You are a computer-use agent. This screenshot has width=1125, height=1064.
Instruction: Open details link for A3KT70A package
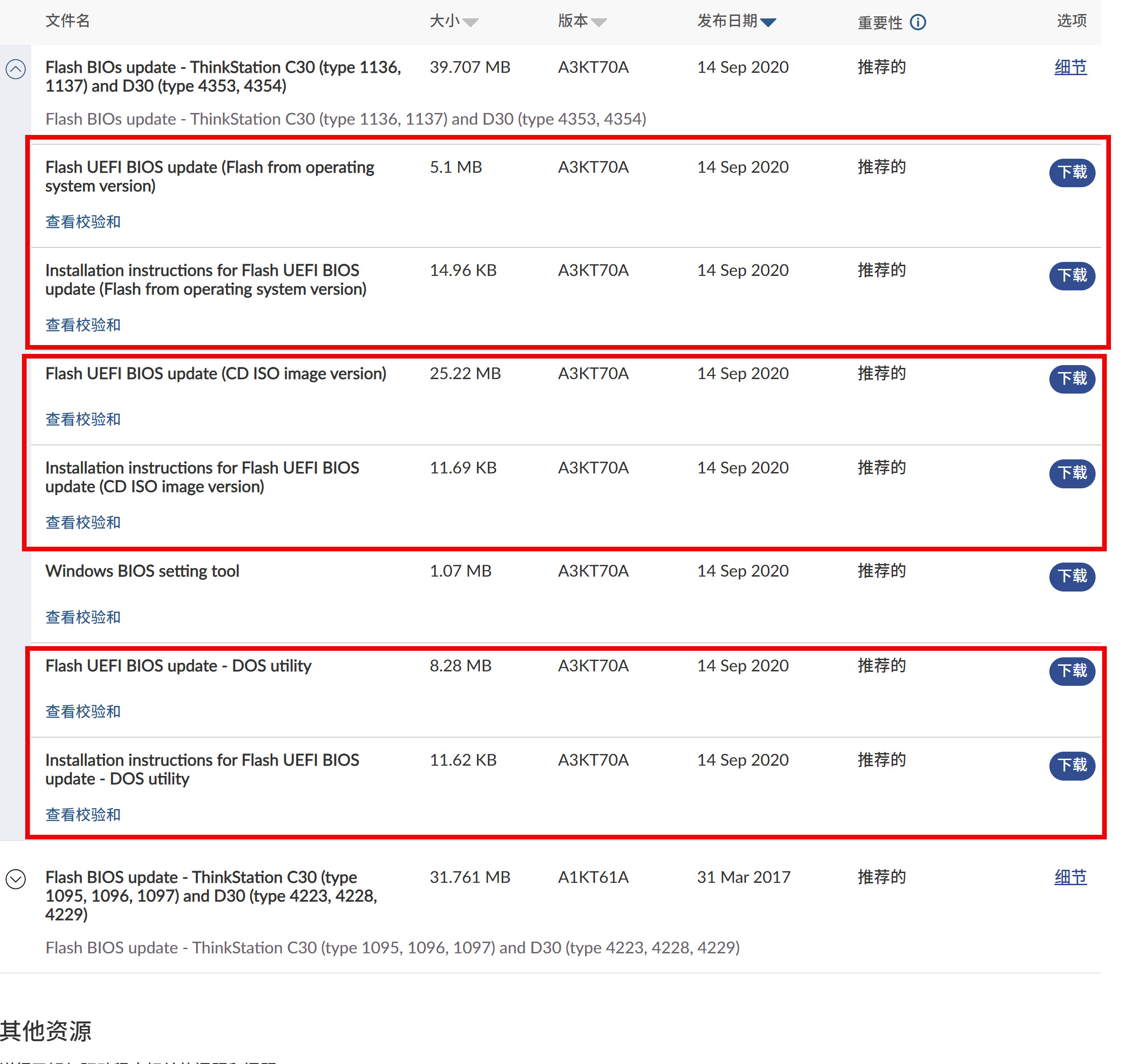1070,67
